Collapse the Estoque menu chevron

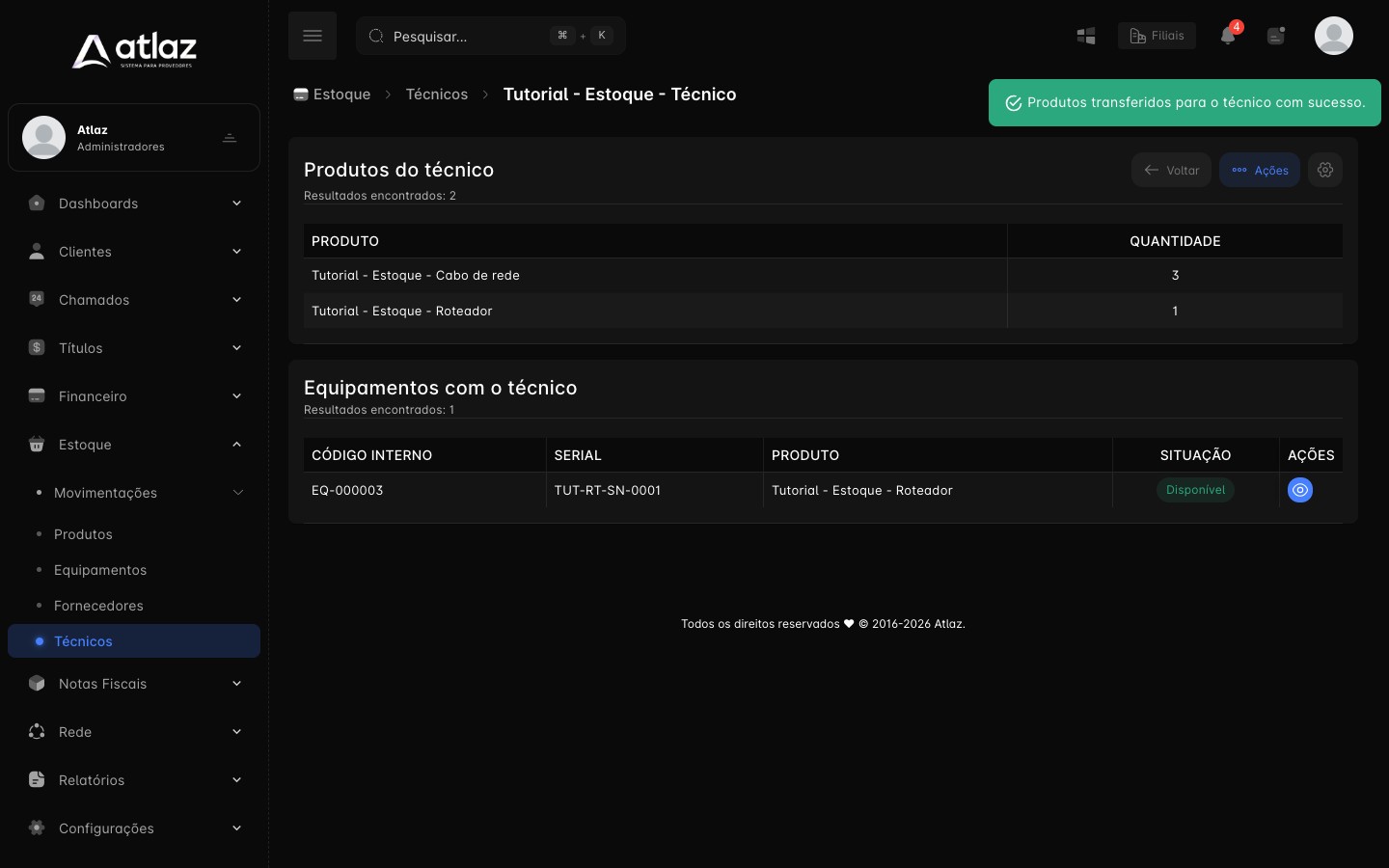(x=236, y=444)
